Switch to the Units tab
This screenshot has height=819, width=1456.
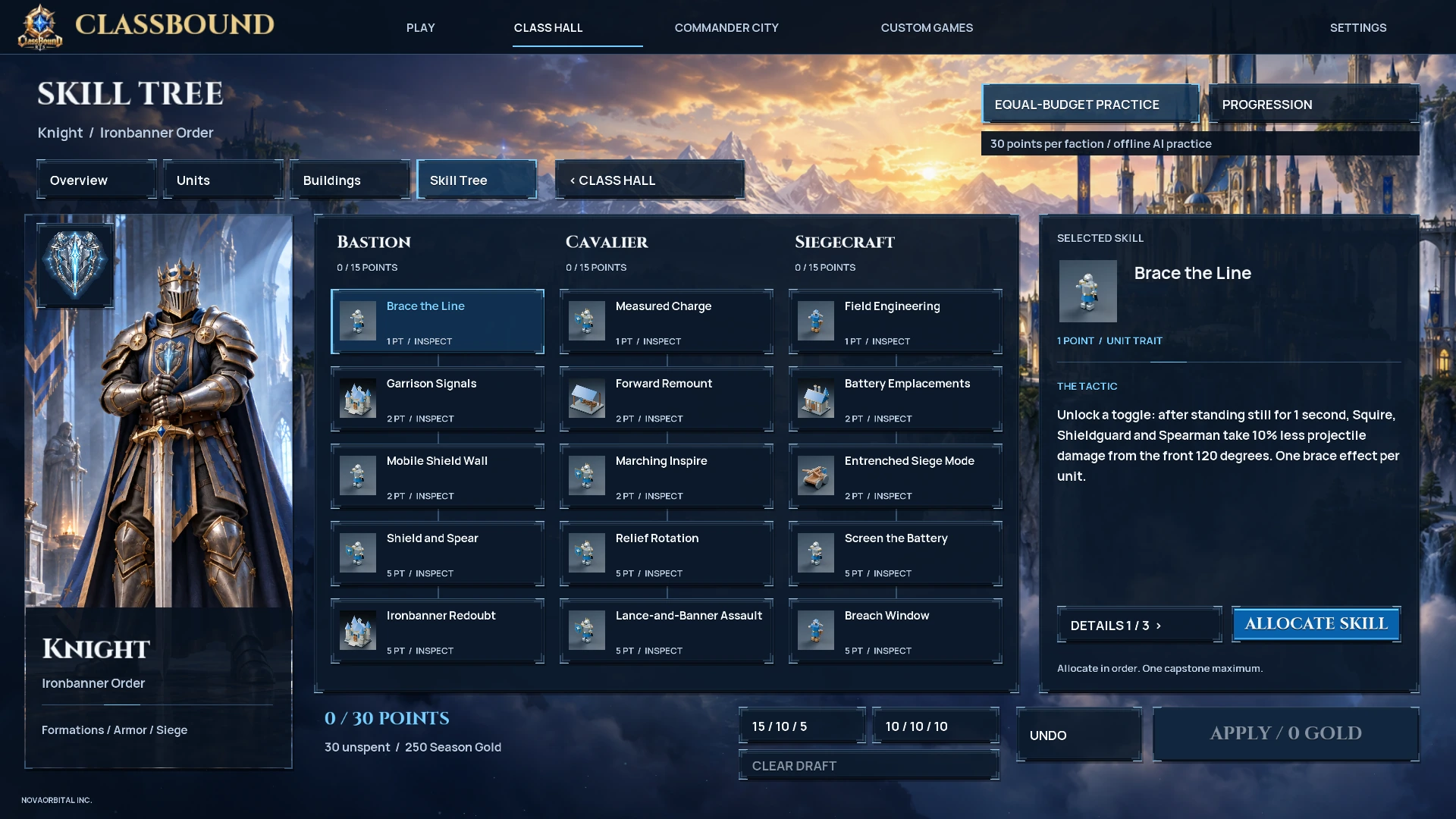point(224,180)
